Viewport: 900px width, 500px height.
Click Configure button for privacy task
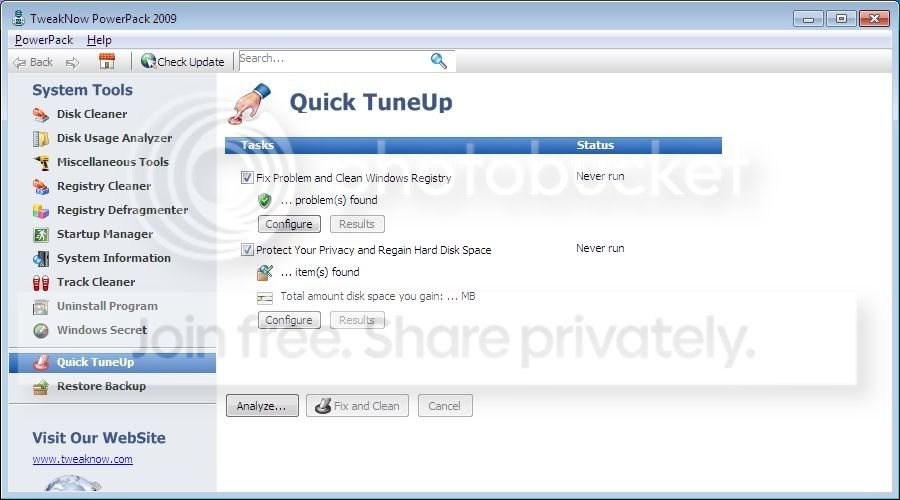tap(289, 320)
